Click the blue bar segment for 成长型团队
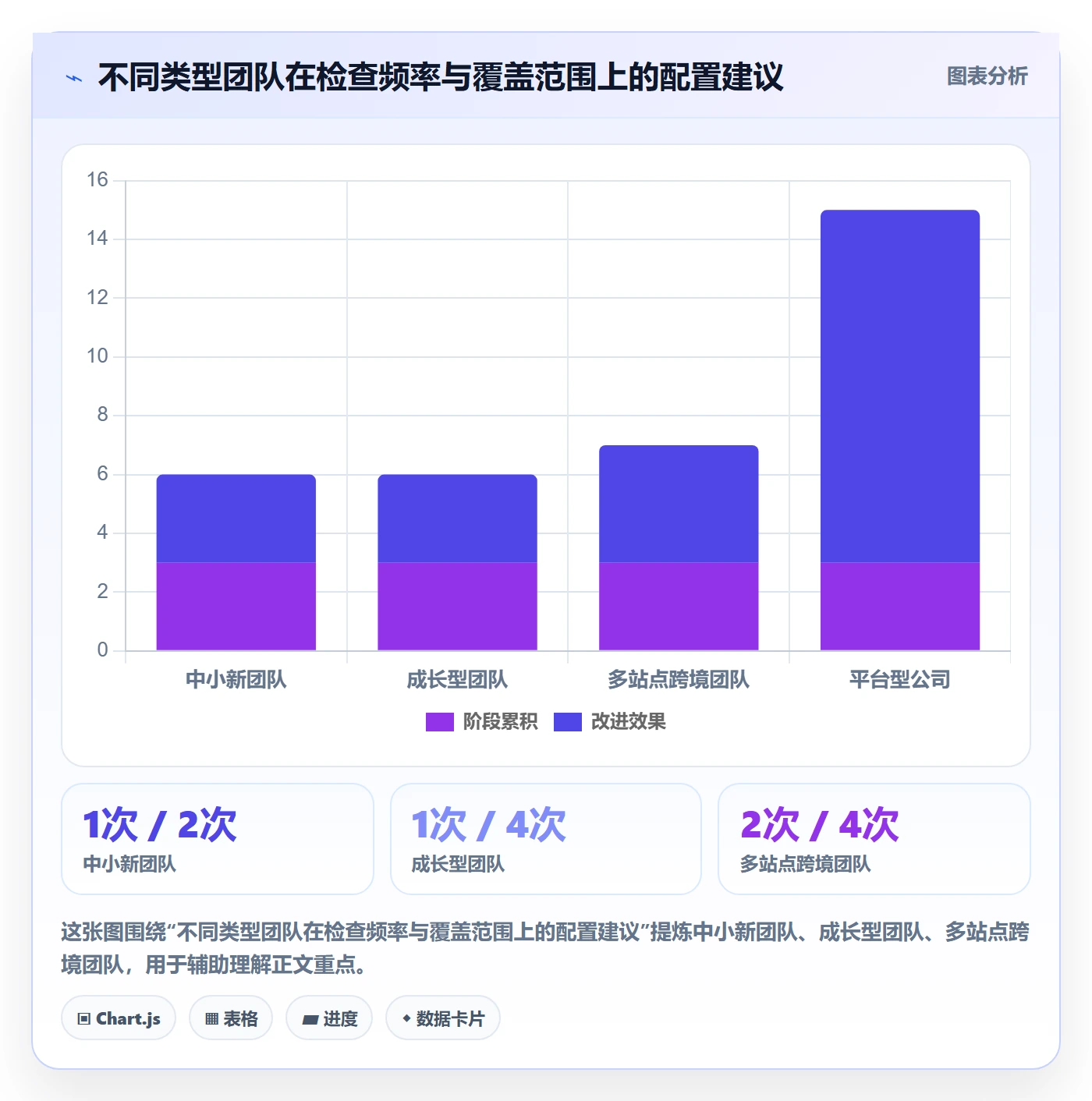 tap(458, 519)
